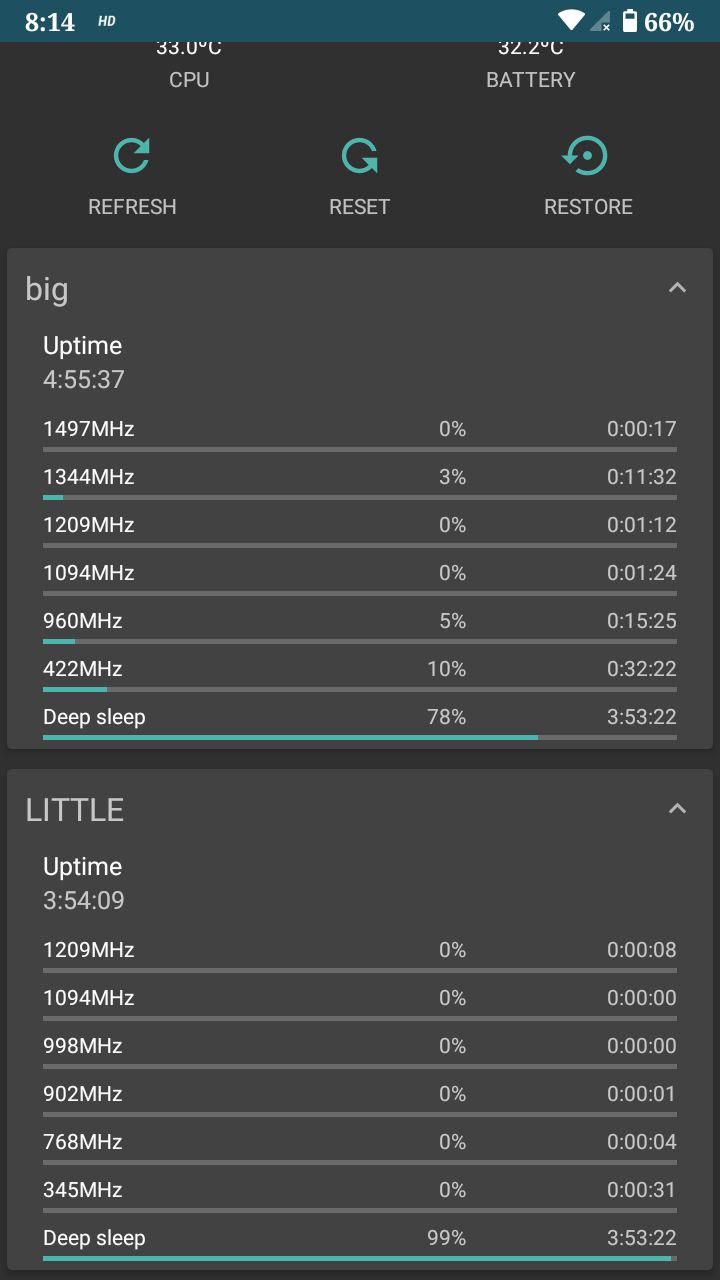This screenshot has height=1280, width=720.
Task: Select the 345MHz frequency row
Action: (360, 1192)
